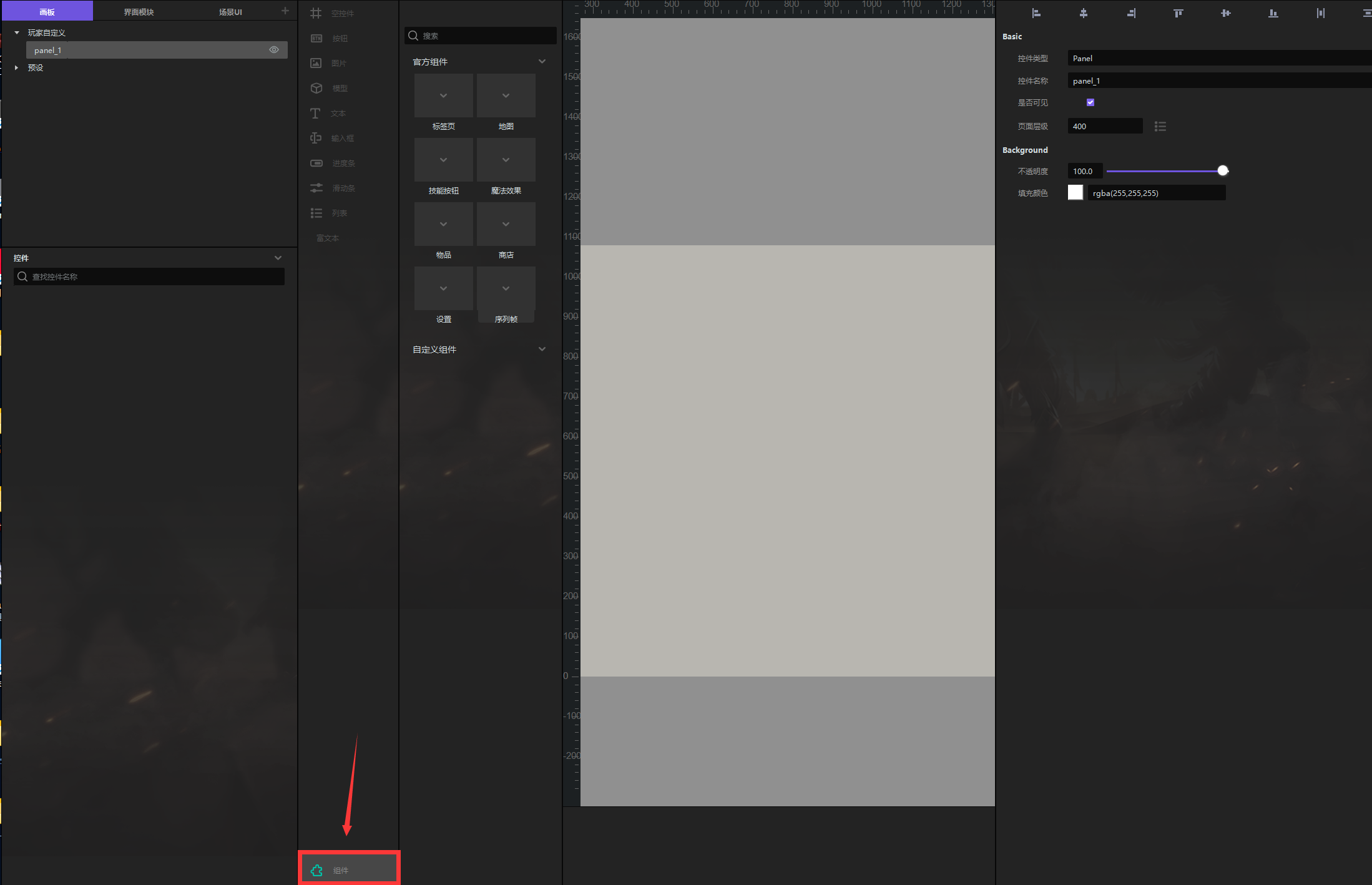Collapse the 官方组件 section
This screenshot has width=1372, height=885.
[x=542, y=61]
